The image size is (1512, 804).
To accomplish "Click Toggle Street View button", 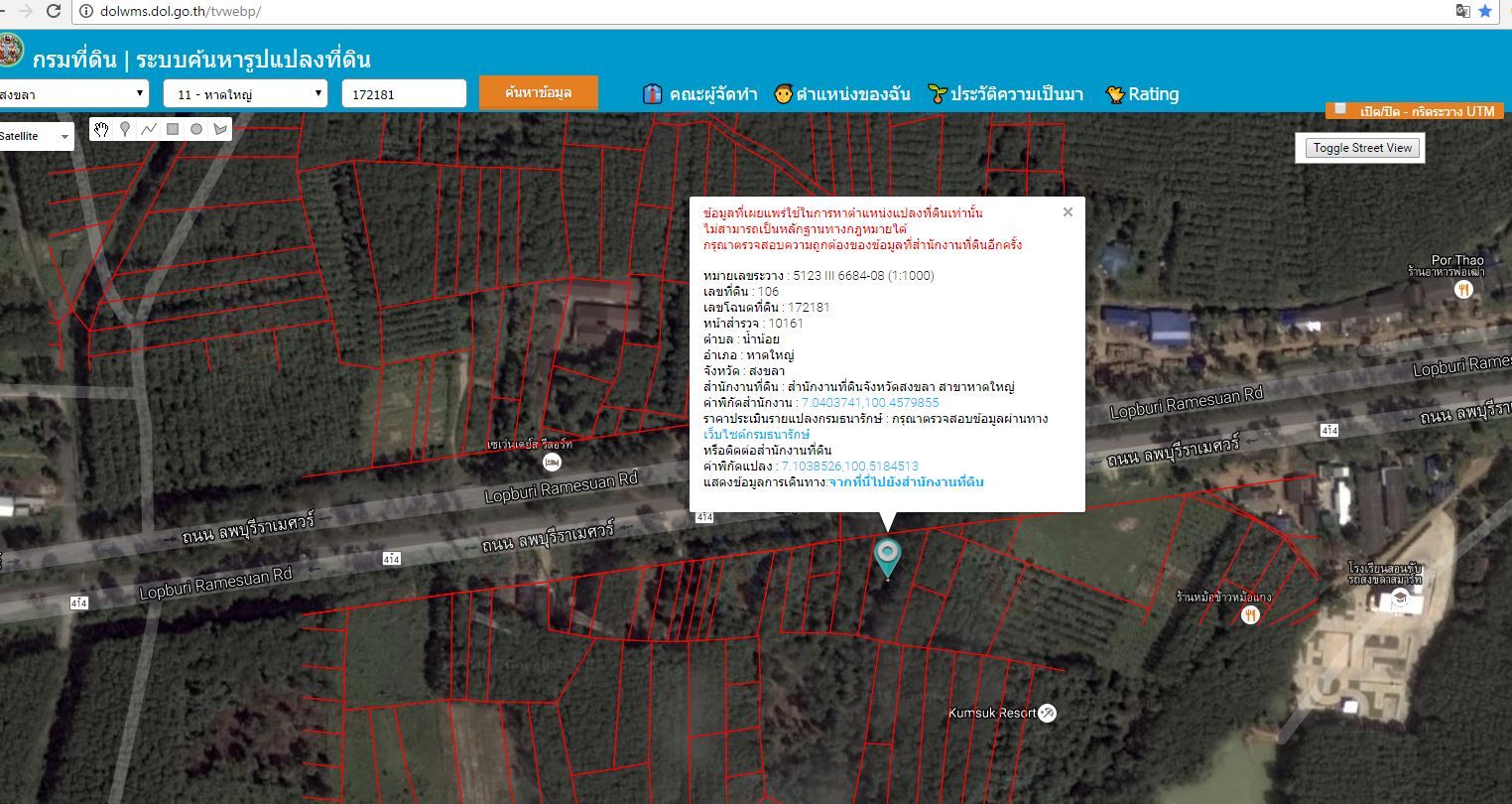I will 1362,148.
